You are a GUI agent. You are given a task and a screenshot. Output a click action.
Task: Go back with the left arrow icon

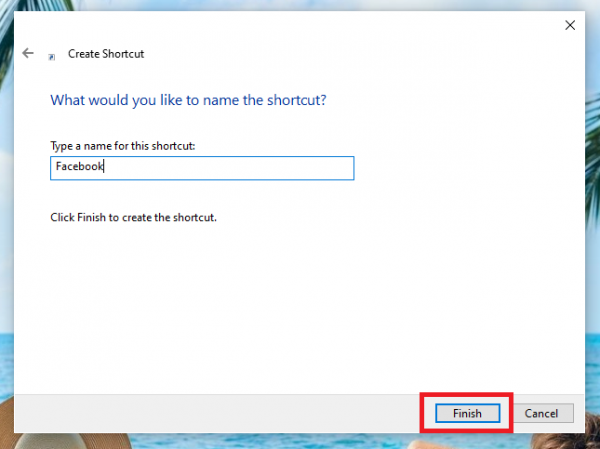(28, 53)
